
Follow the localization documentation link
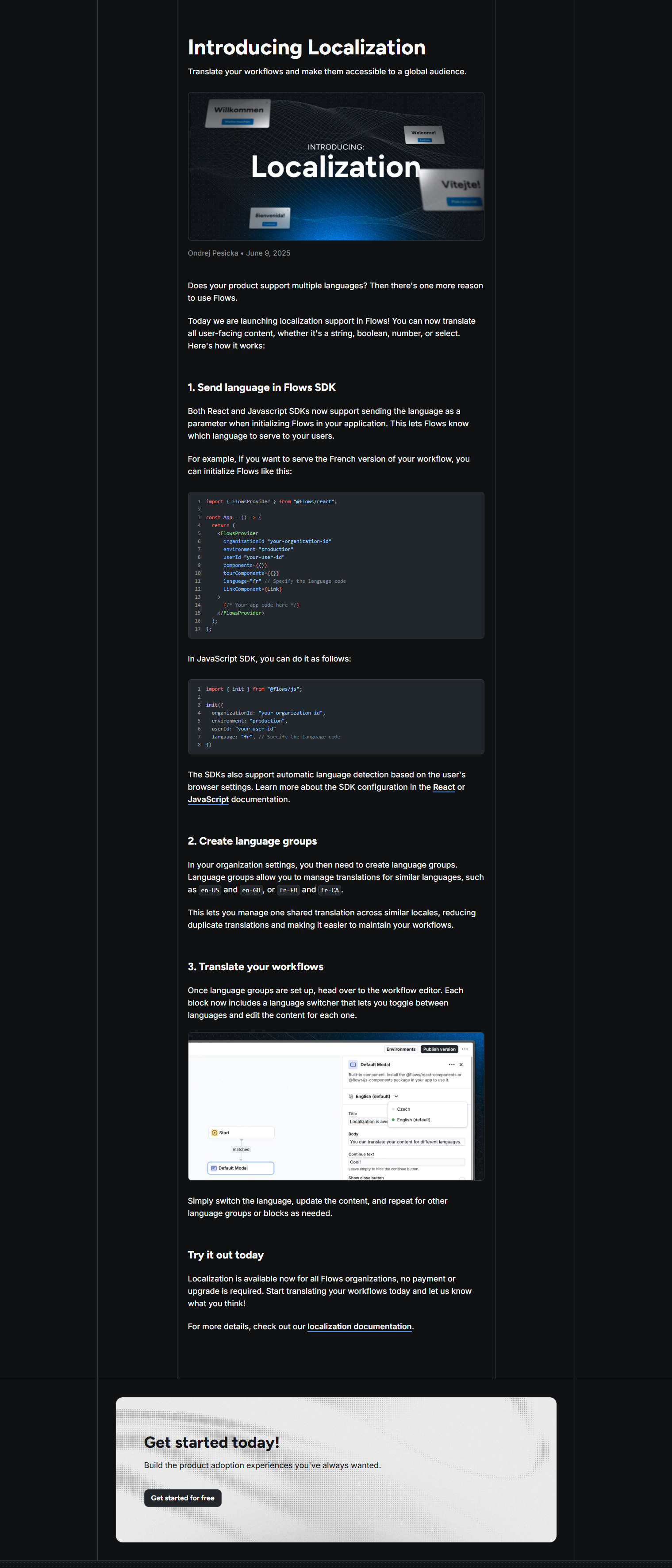[x=360, y=1327]
